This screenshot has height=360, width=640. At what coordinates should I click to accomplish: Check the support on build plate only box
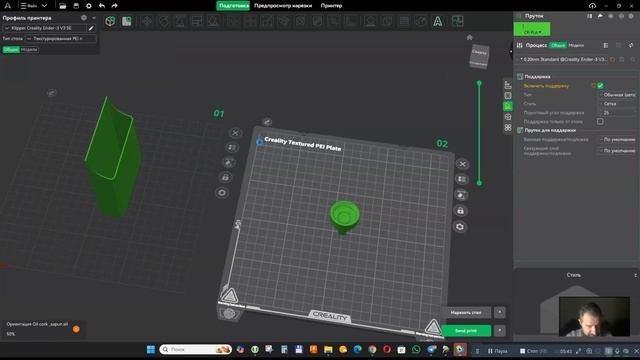pos(600,122)
